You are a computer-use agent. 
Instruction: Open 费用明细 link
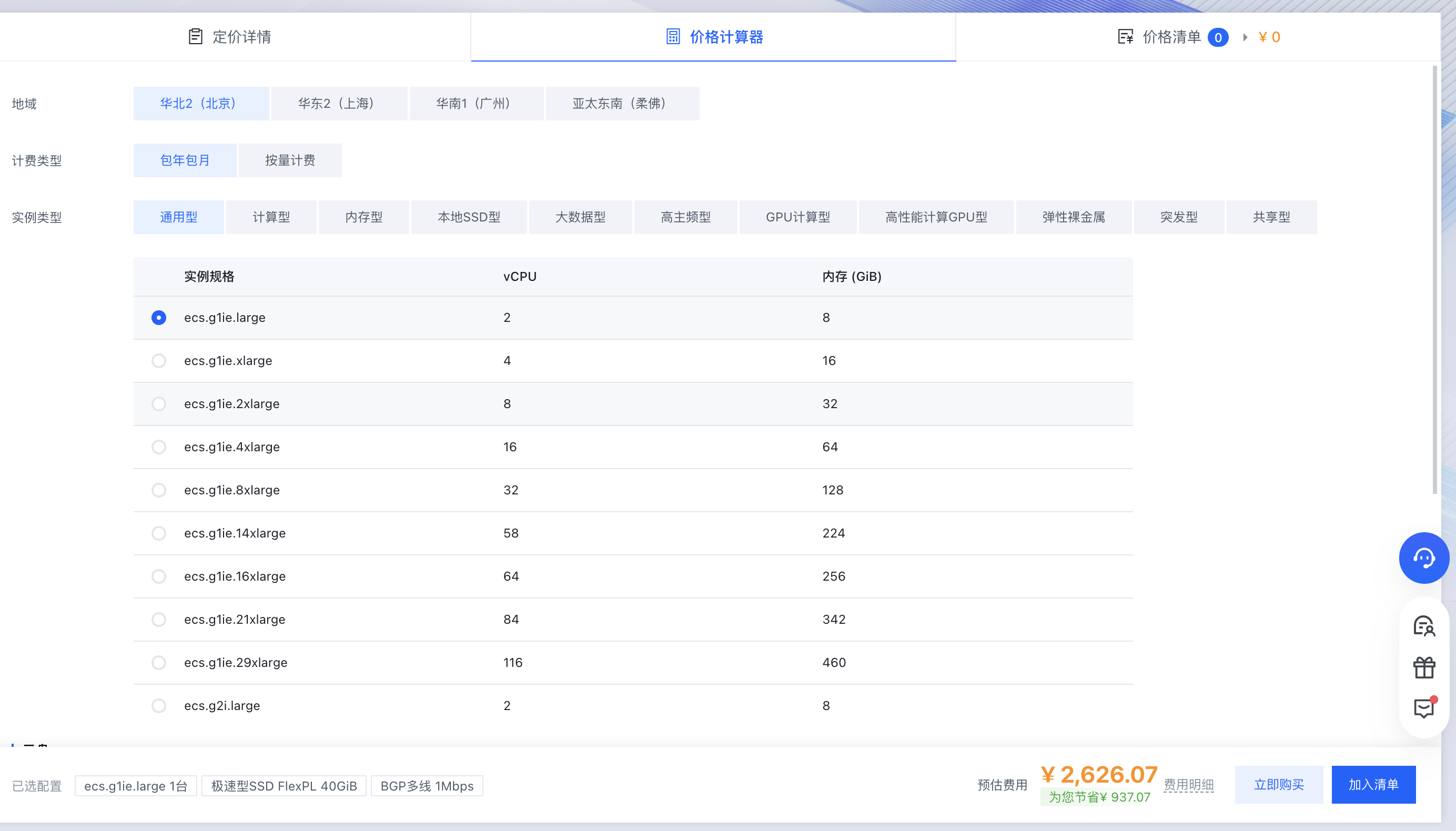(x=1188, y=785)
